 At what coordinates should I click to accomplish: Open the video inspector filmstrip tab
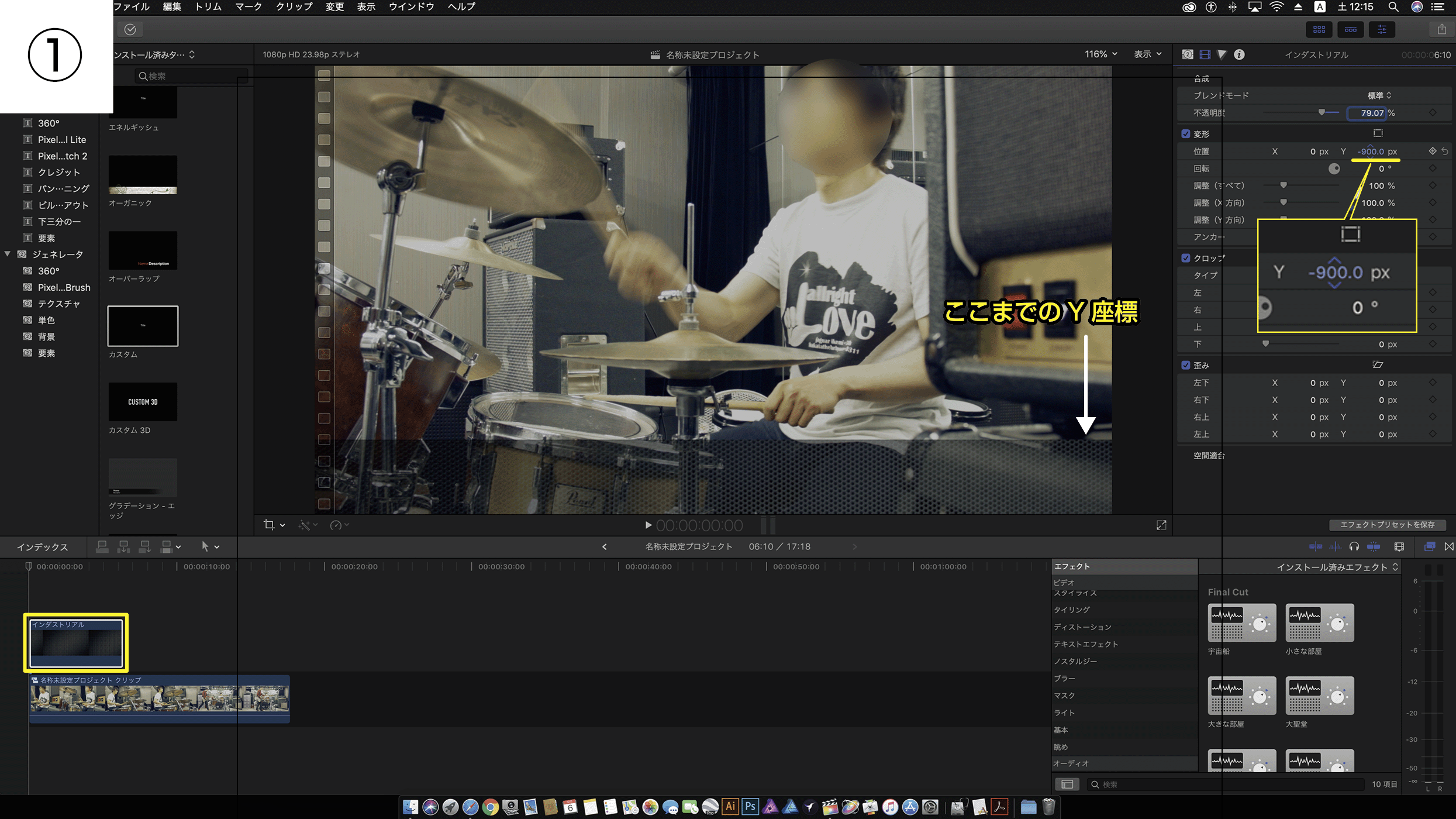click(1205, 54)
